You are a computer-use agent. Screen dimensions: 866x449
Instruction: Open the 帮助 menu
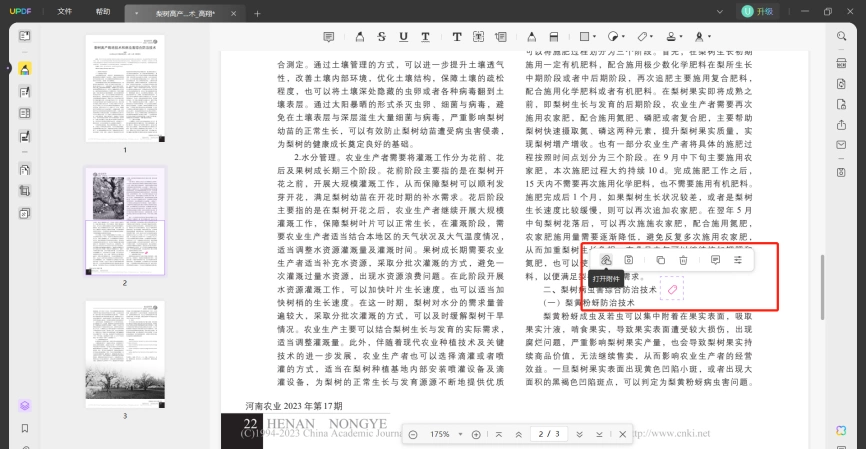coord(103,12)
